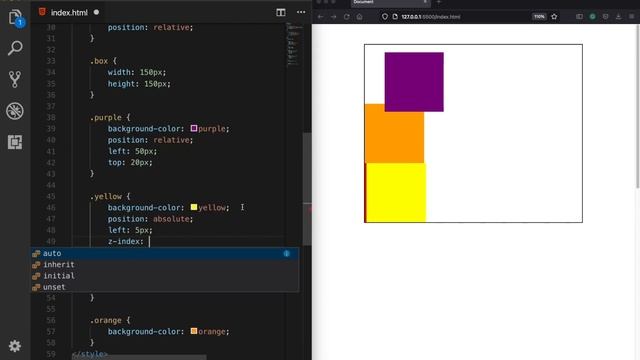Click the green extension icon in browser toolbar
This screenshot has height=360, width=640.
pos(592,17)
